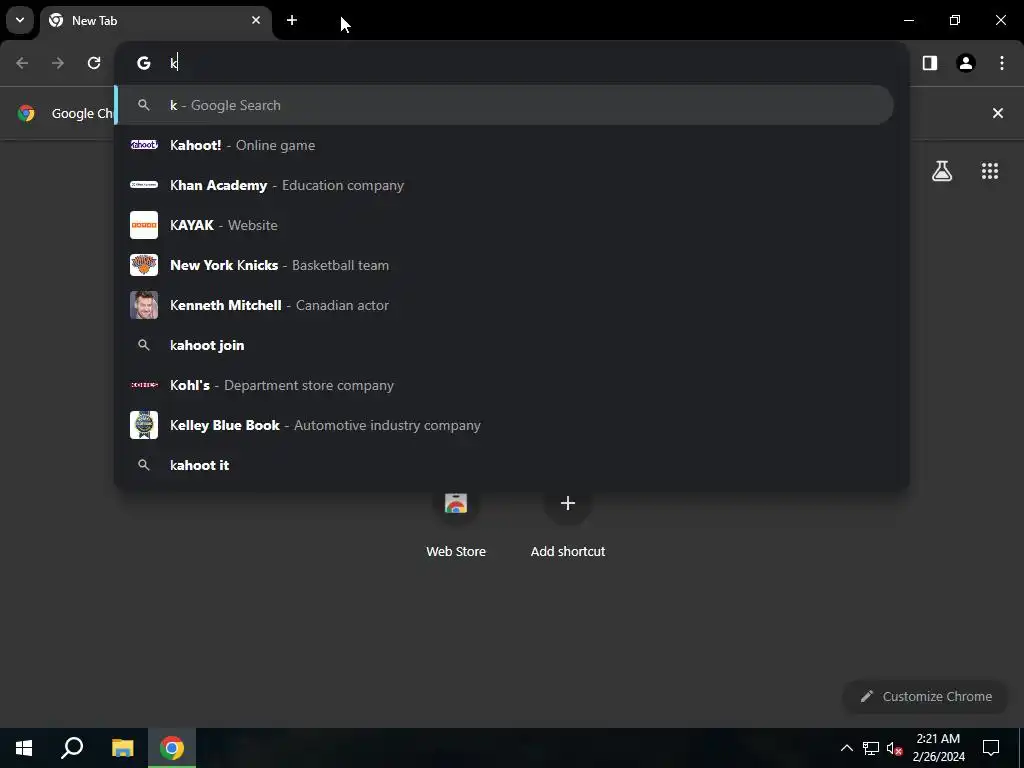Image resolution: width=1024 pixels, height=768 pixels.
Task: Click the muted volume tray icon
Action: click(895, 748)
